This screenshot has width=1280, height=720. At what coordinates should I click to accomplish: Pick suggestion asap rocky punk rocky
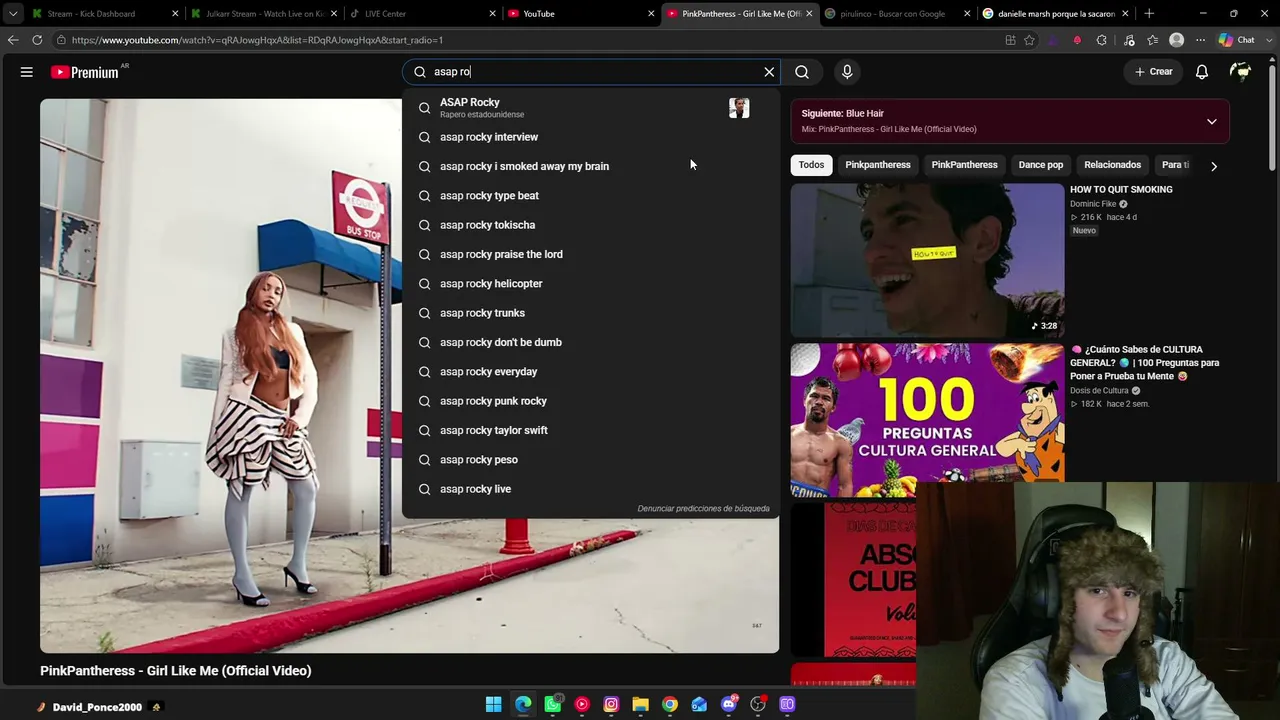point(590,401)
